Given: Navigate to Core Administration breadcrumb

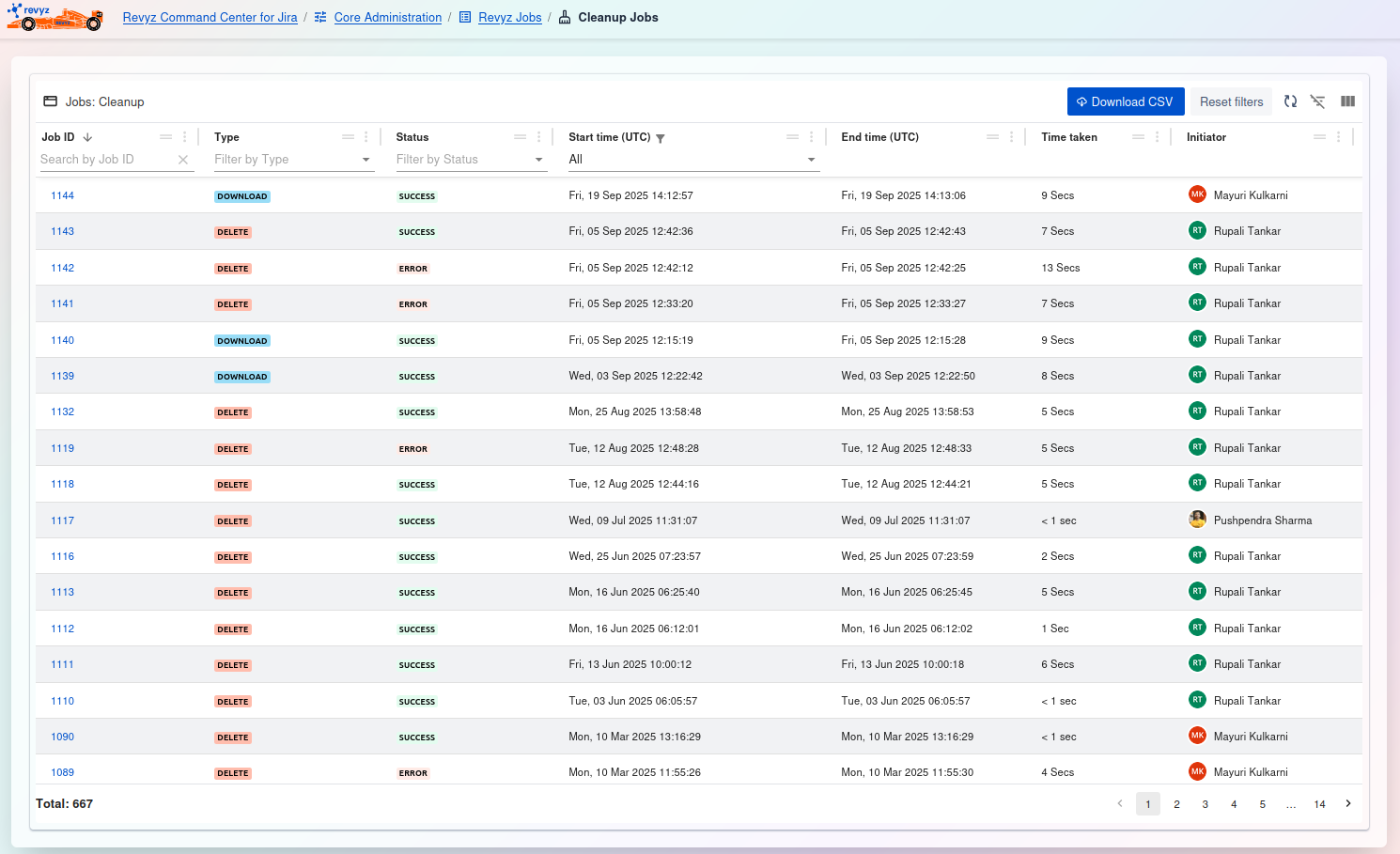Looking at the screenshot, I should (x=387, y=18).
